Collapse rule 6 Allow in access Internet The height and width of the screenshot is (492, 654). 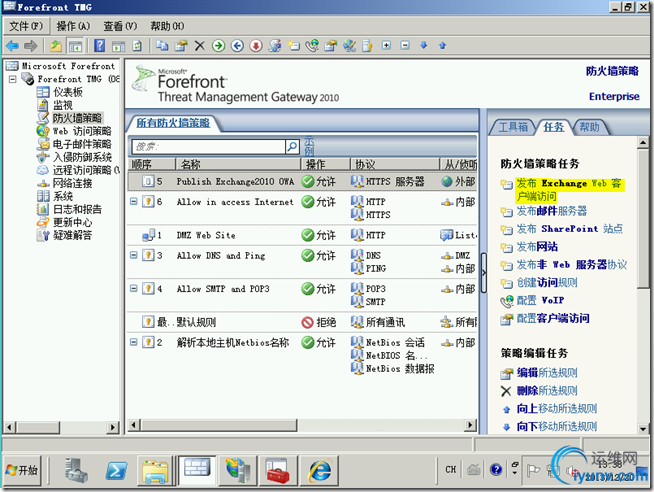click(x=133, y=202)
